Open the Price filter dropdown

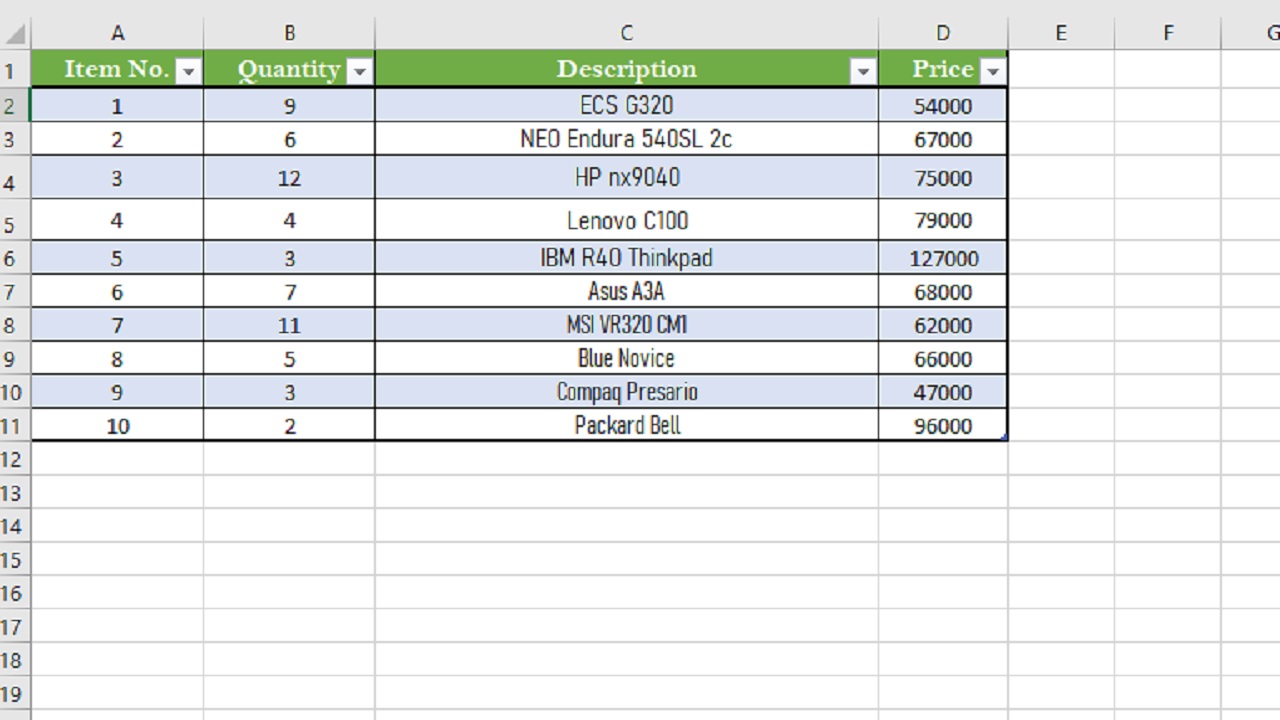click(992, 71)
